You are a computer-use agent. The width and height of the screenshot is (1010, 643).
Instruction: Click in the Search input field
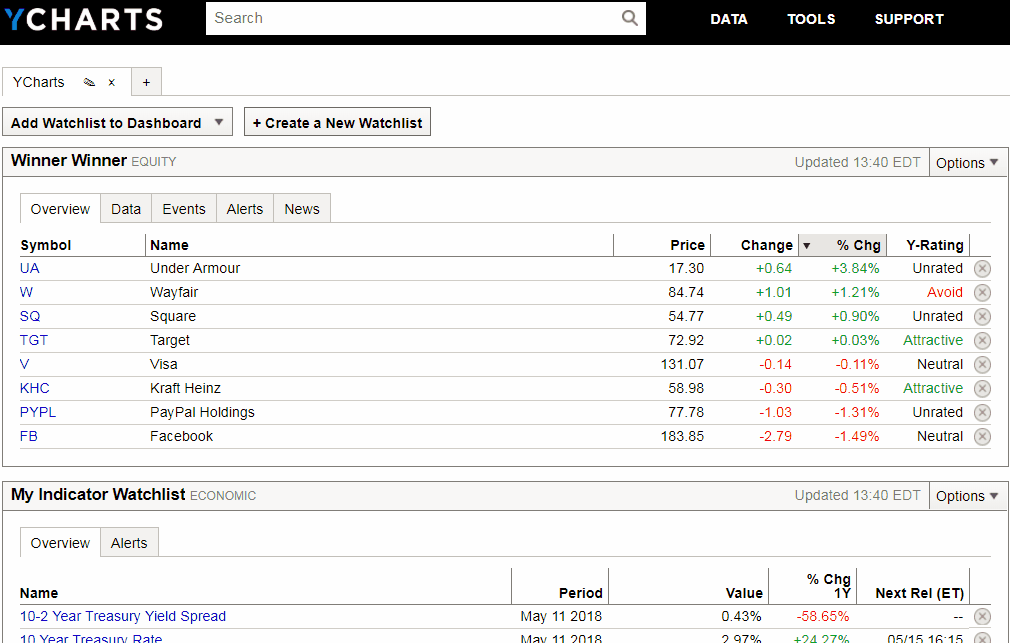pyautogui.click(x=415, y=18)
